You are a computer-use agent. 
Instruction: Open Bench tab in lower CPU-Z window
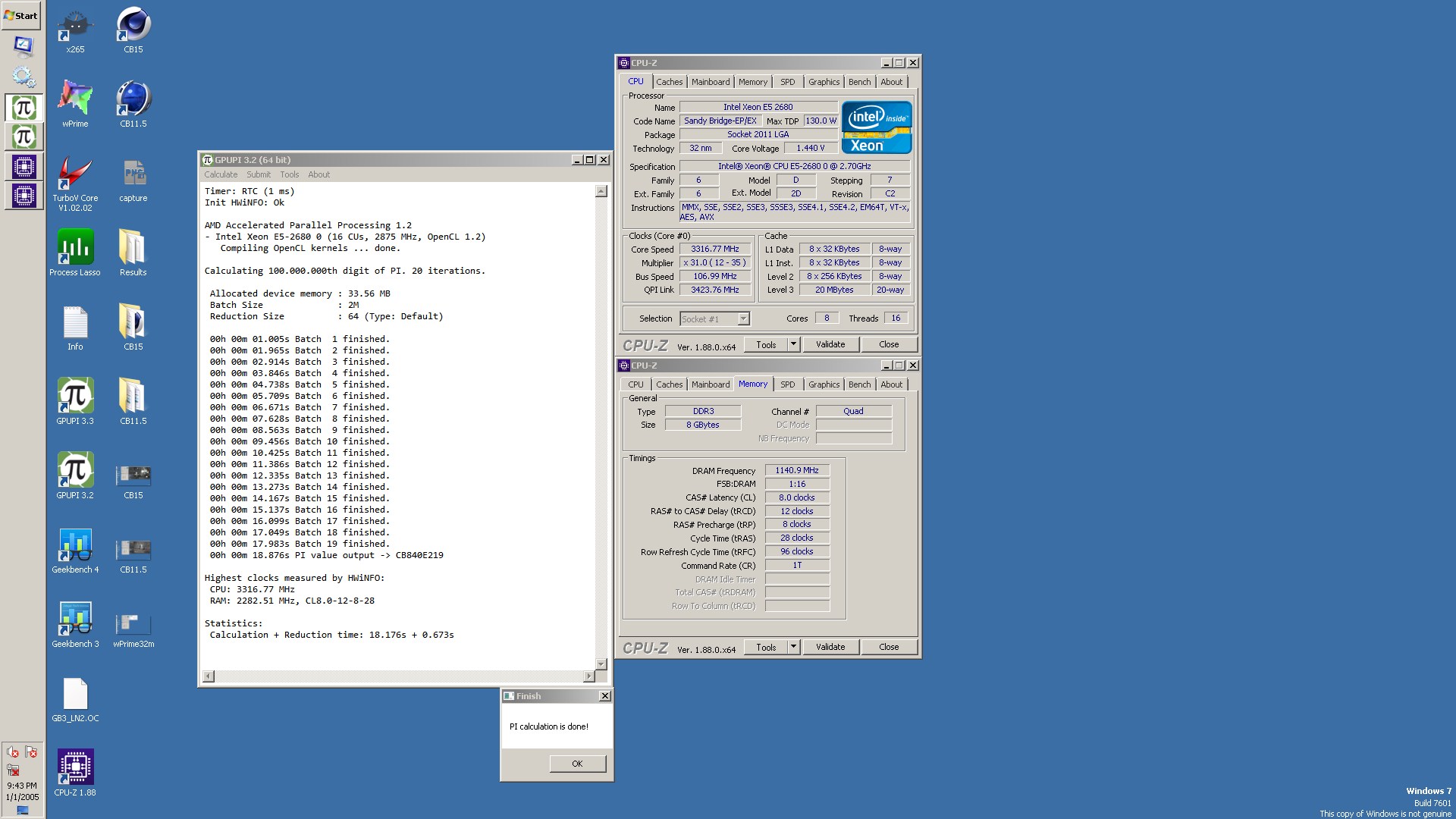[860, 384]
